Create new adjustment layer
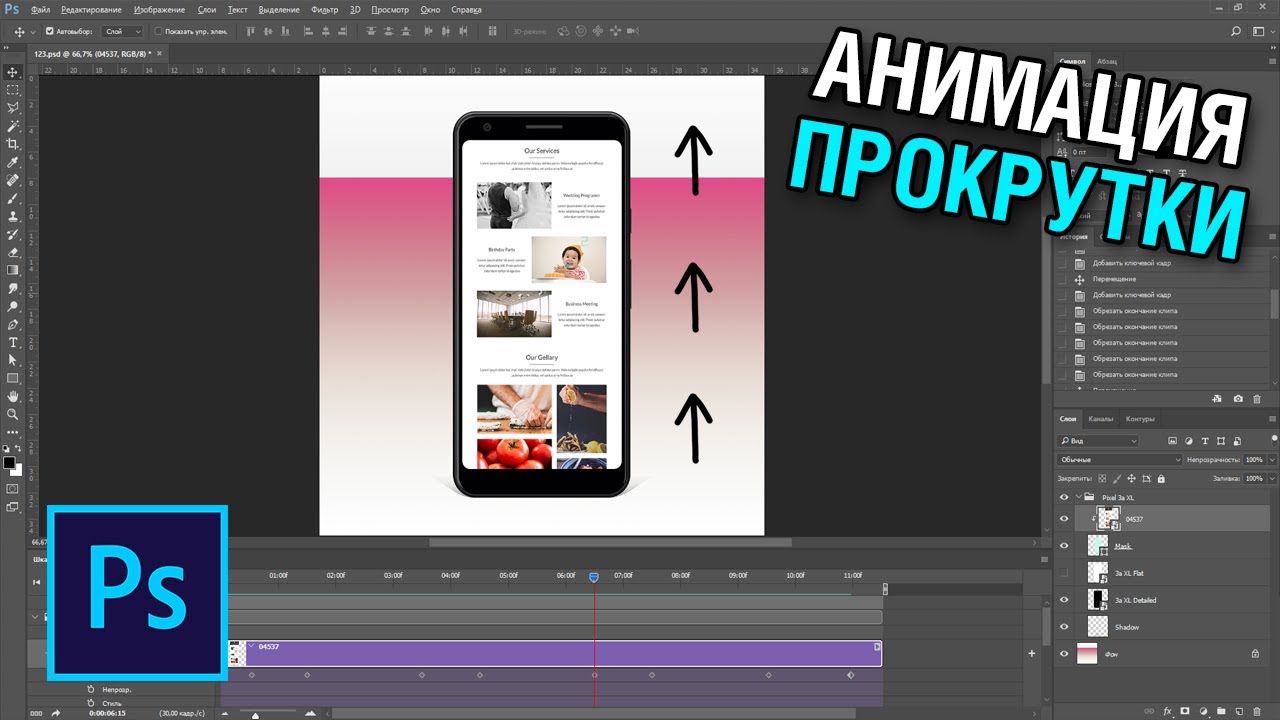The height and width of the screenshot is (720, 1280). click(1203, 712)
